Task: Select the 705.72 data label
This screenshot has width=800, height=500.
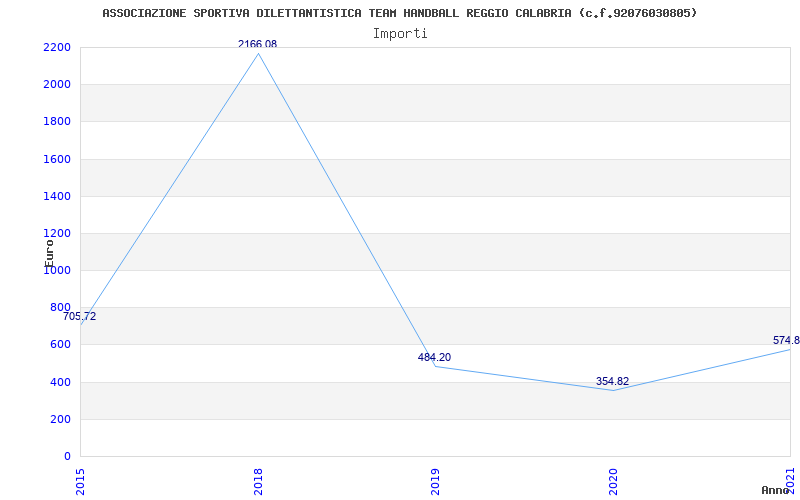Action: [80, 316]
